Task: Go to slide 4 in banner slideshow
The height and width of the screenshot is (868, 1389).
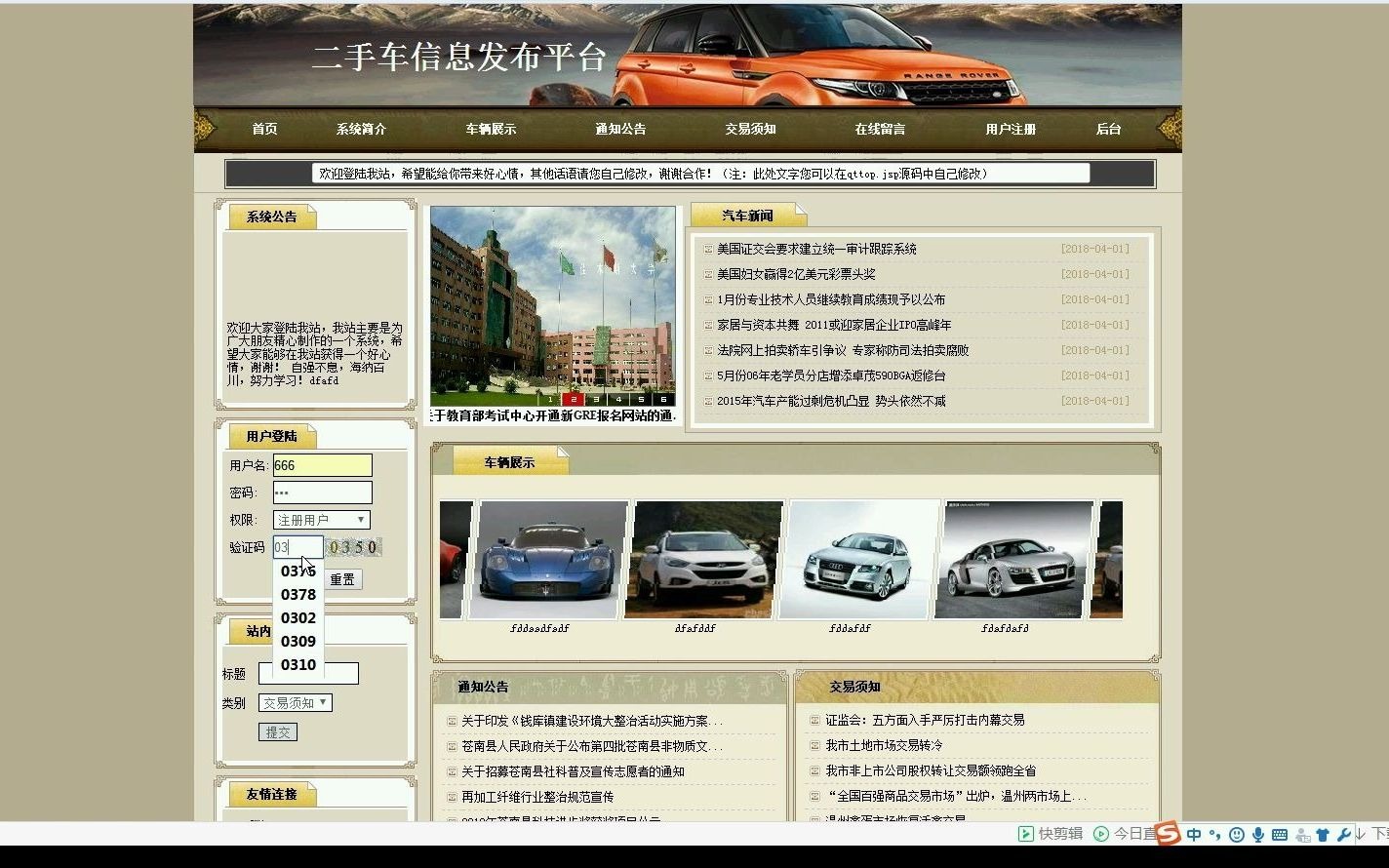Action: pyautogui.click(x=618, y=399)
